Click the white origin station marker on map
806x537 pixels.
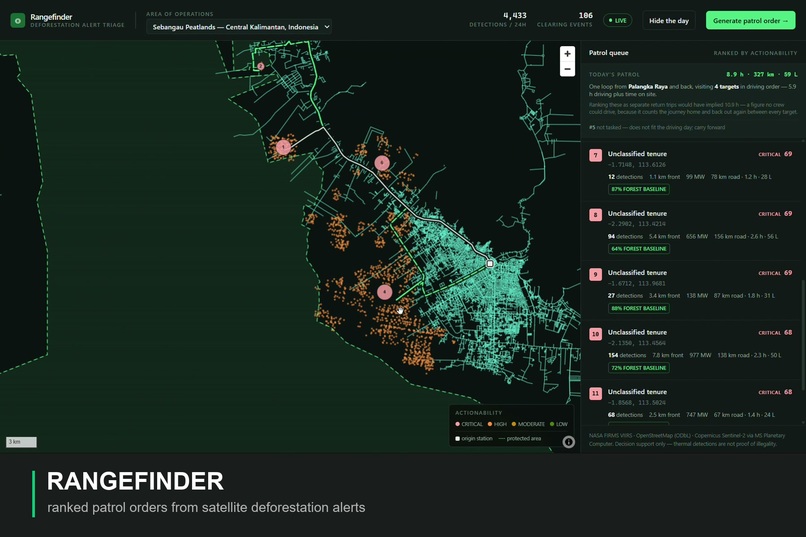point(490,264)
